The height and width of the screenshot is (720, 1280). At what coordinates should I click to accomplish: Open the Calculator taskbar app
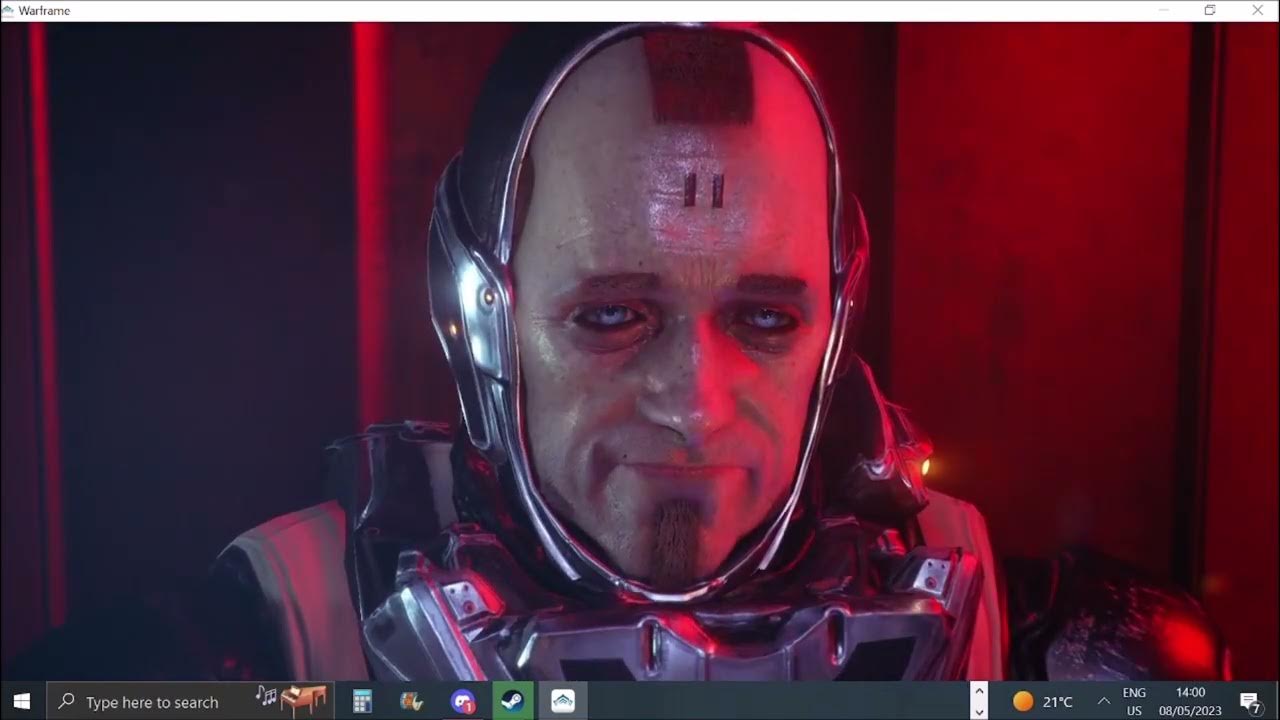pos(363,702)
